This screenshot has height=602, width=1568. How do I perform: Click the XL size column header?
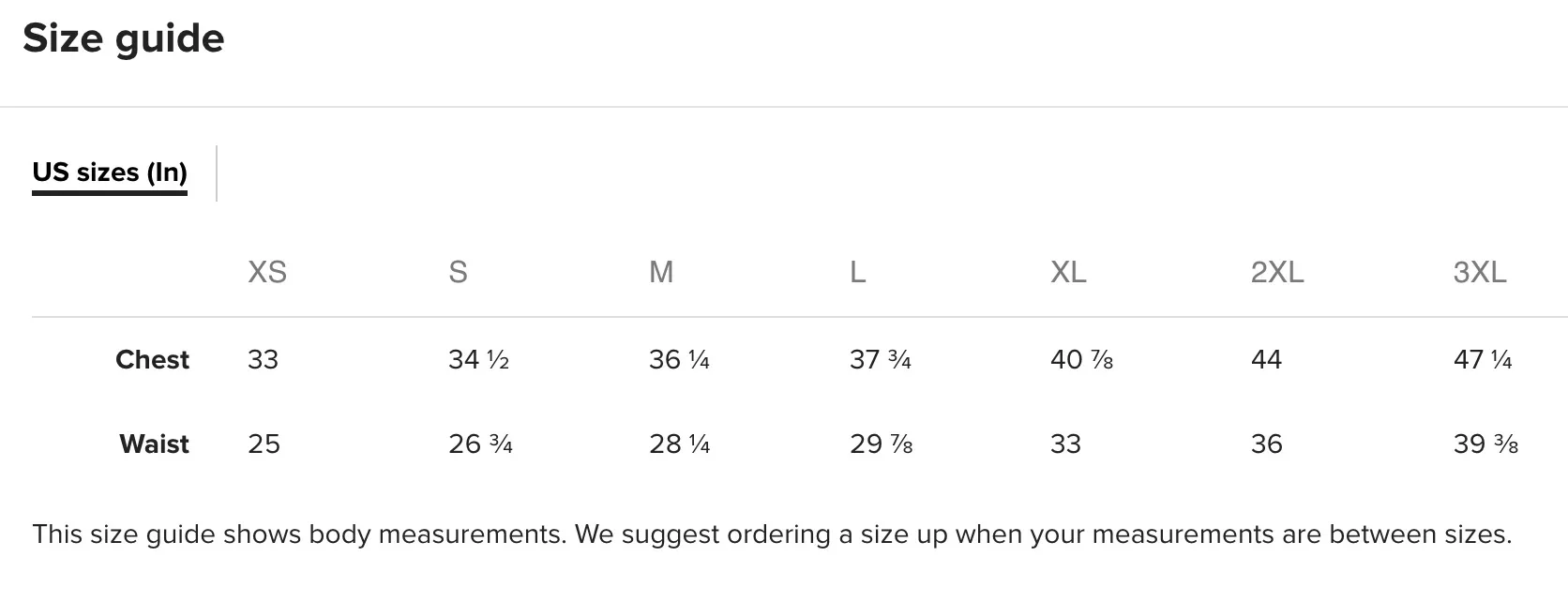coord(1068,272)
